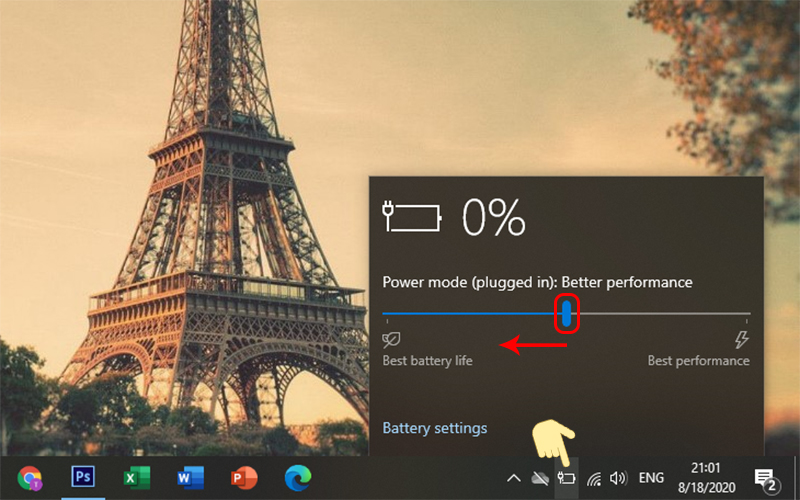
Task: Click the 0% battery percentage text
Action: 493,217
